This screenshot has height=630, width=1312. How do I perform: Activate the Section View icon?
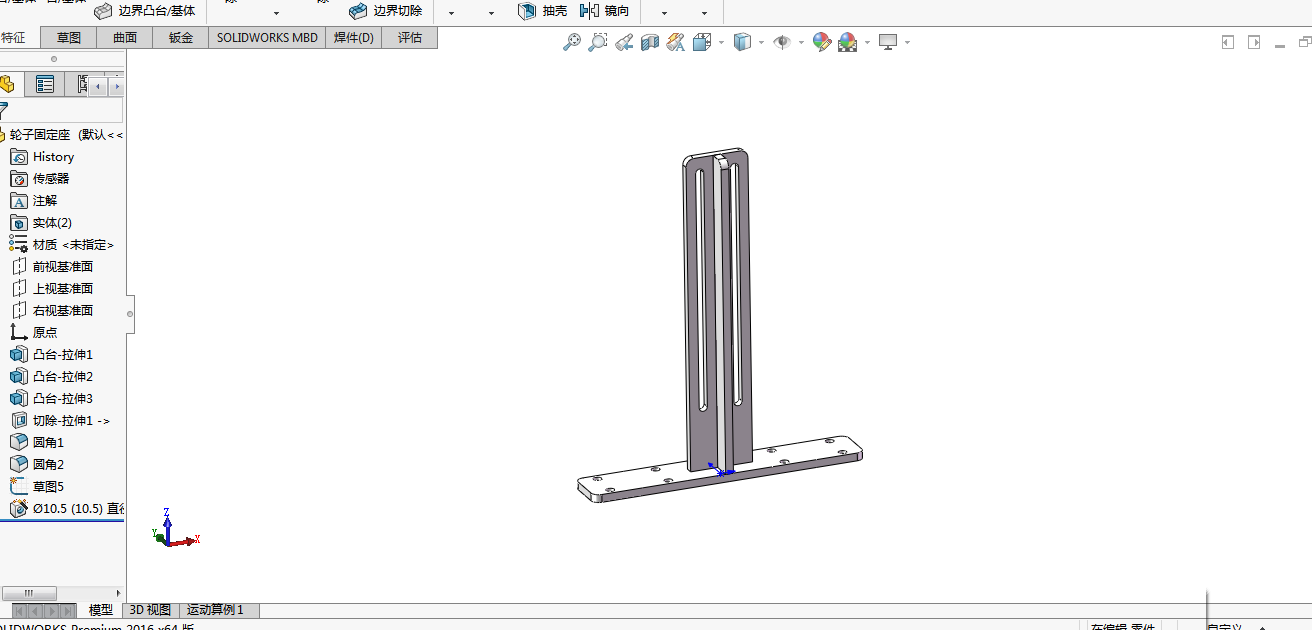click(650, 42)
